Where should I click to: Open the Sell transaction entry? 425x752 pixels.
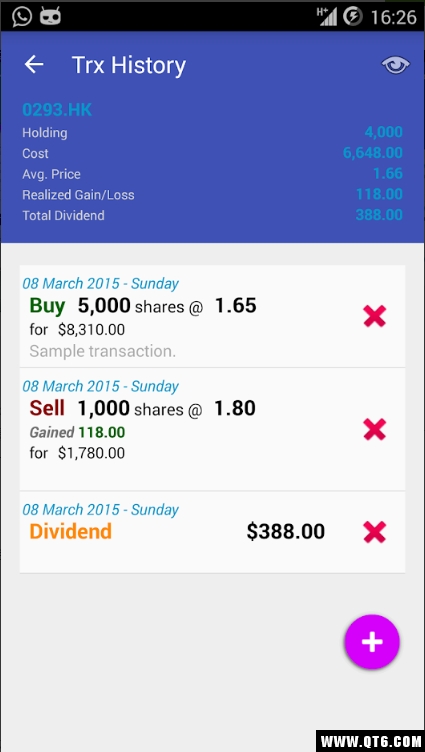[x=212, y=429]
